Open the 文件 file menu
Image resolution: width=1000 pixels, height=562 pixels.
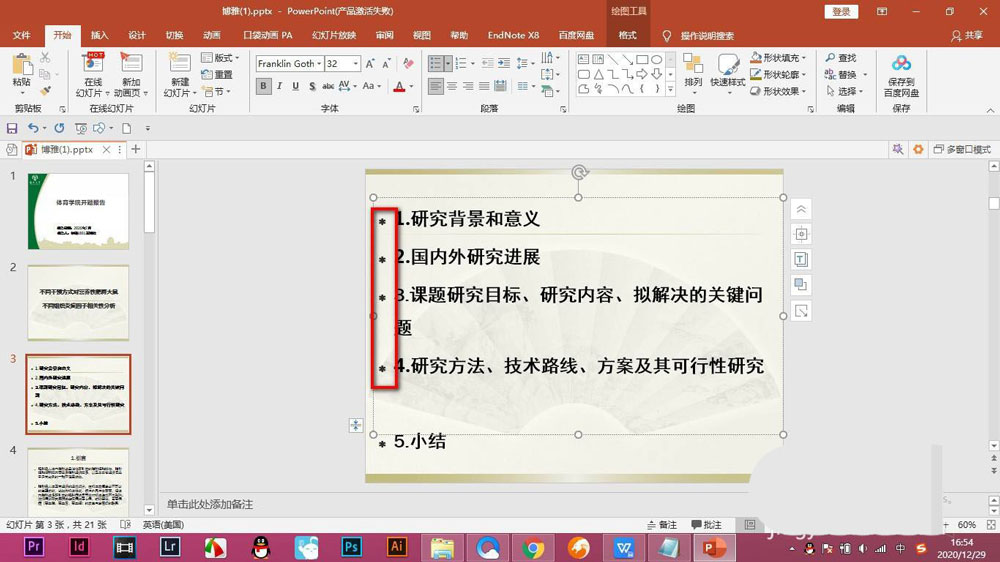tap(22, 35)
